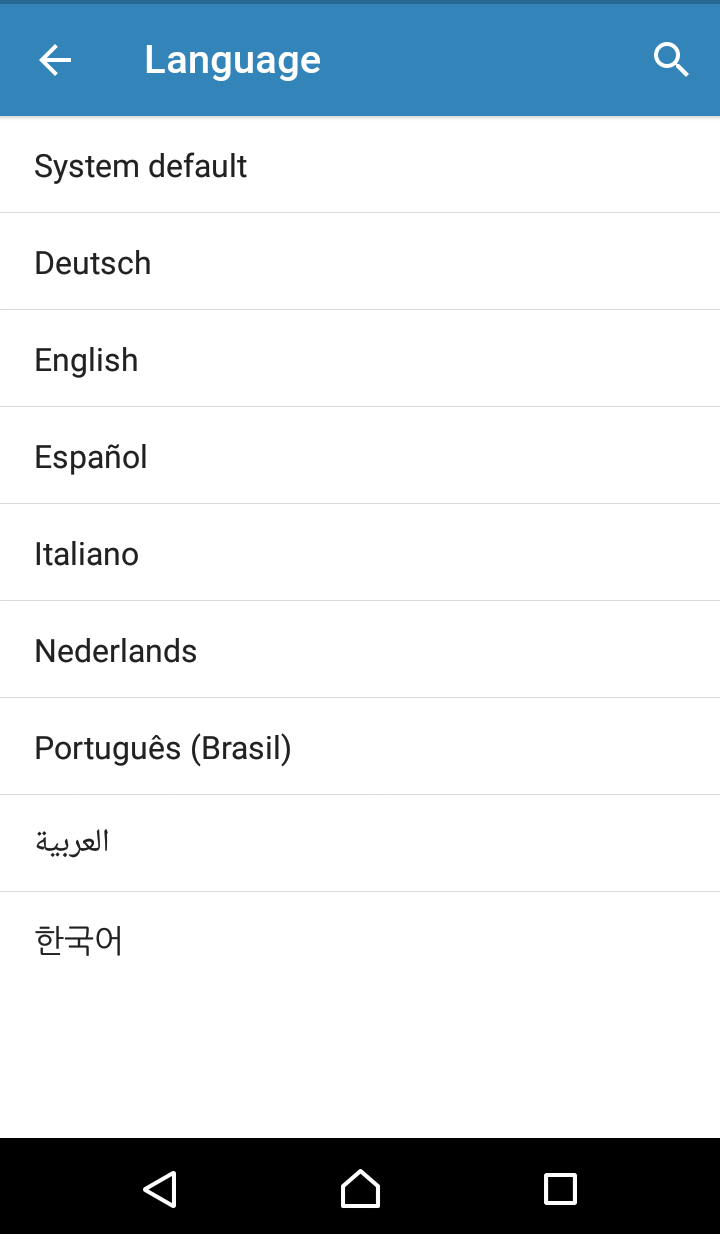
Task: Tap black navigation bar right of recents square
Action: point(660,1189)
